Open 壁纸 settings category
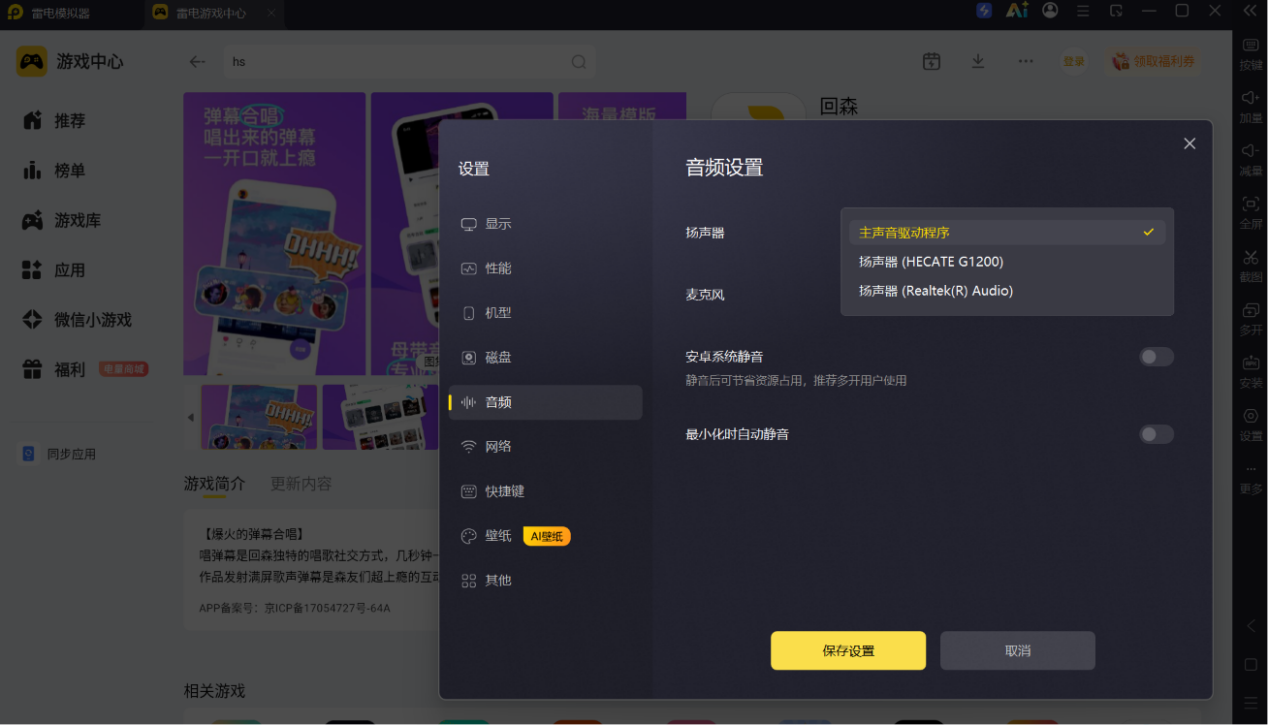The image size is (1268, 725). click(x=545, y=536)
